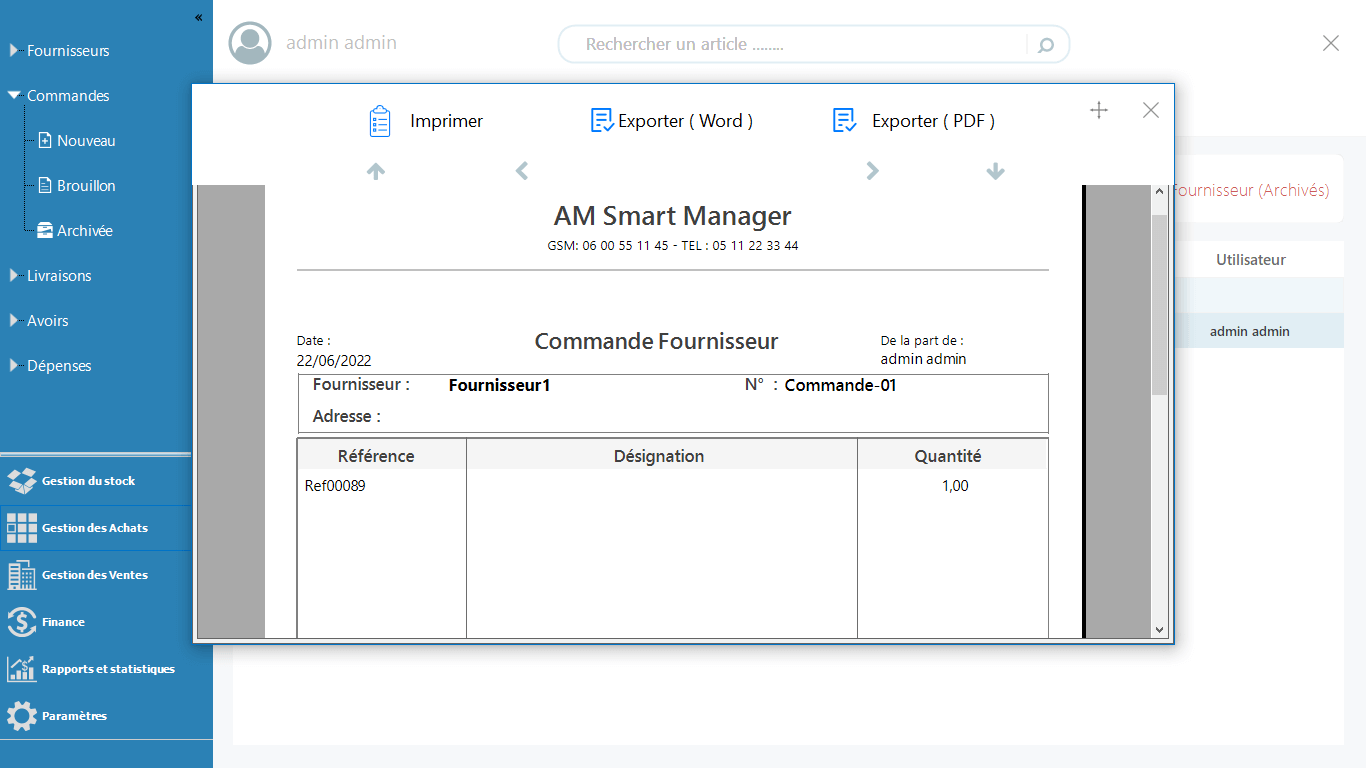This screenshot has width=1366, height=768.
Task: Go to previous page with left arrow
Action: point(522,171)
